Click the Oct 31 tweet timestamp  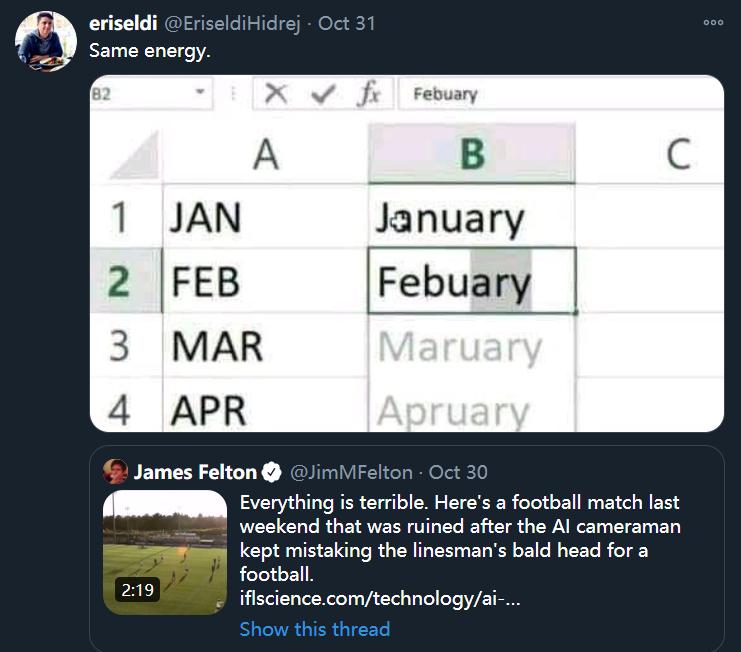pos(346,22)
